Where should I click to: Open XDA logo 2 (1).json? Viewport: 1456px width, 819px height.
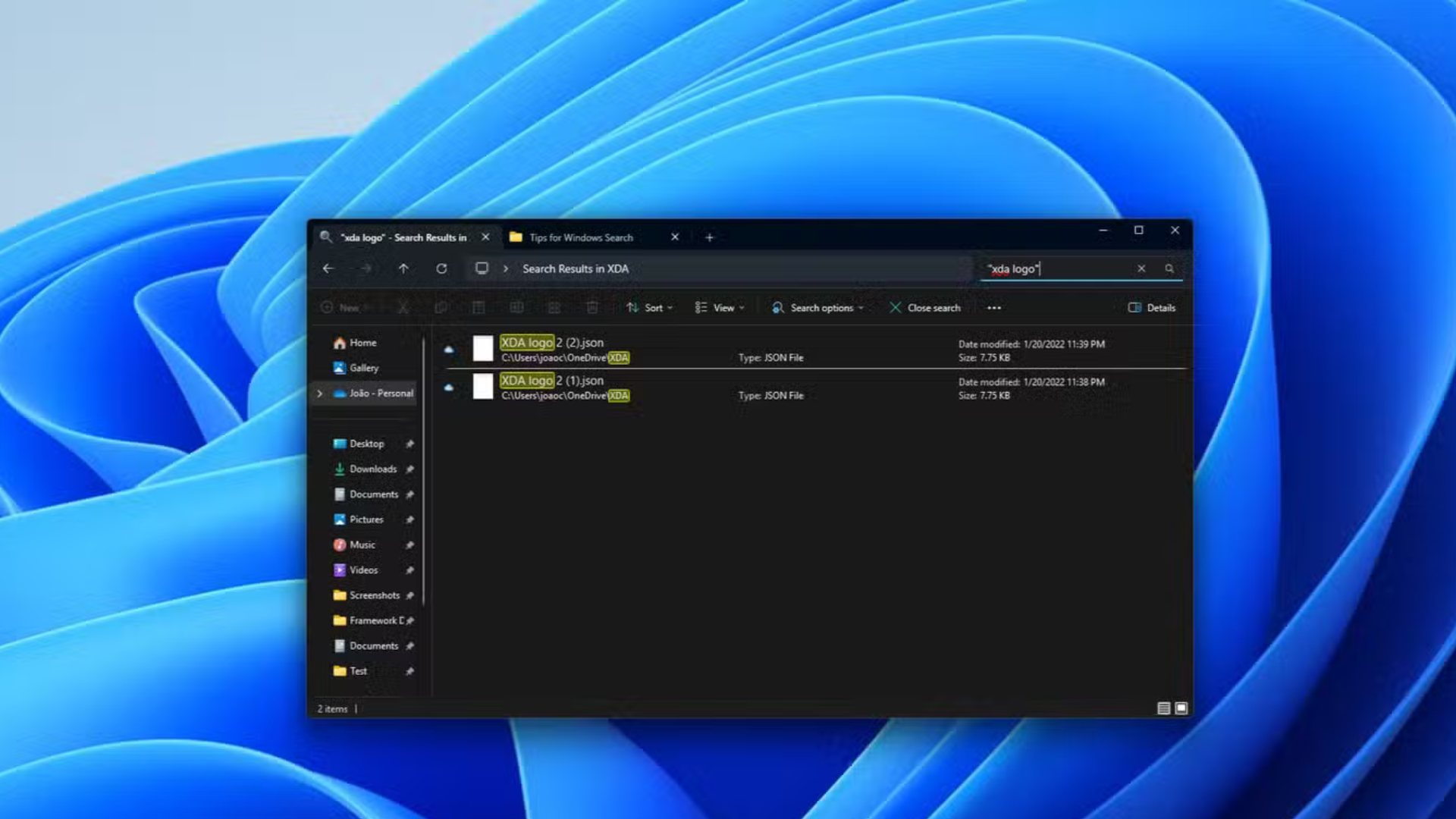(553, 381)
